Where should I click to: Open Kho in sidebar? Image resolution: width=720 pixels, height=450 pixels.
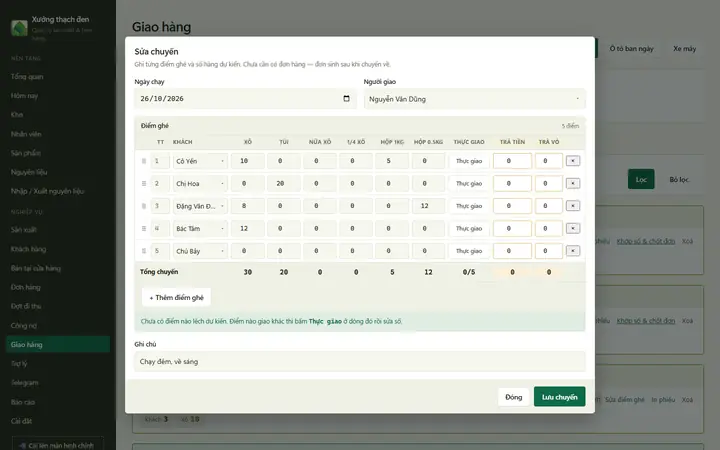click(x=58, y=115)
